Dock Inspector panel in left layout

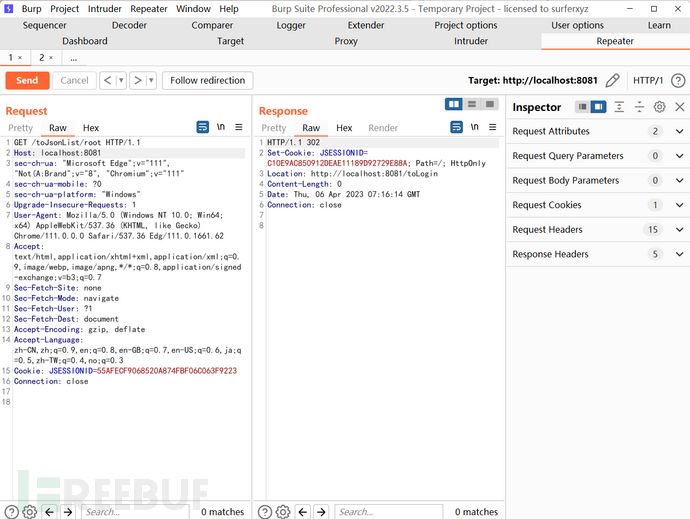click(583, 107)
